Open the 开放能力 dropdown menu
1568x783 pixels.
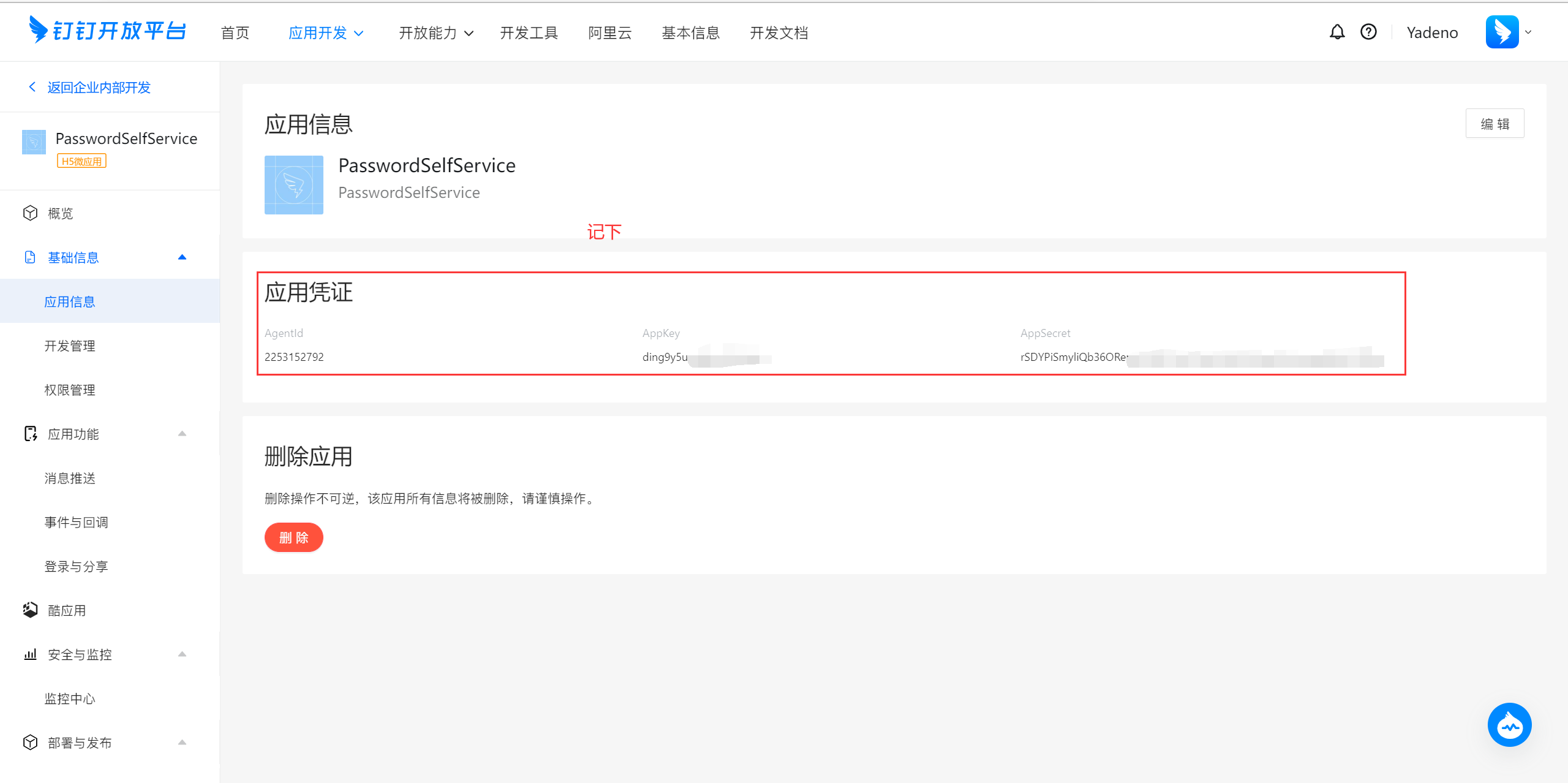click(x=435, y=33)
